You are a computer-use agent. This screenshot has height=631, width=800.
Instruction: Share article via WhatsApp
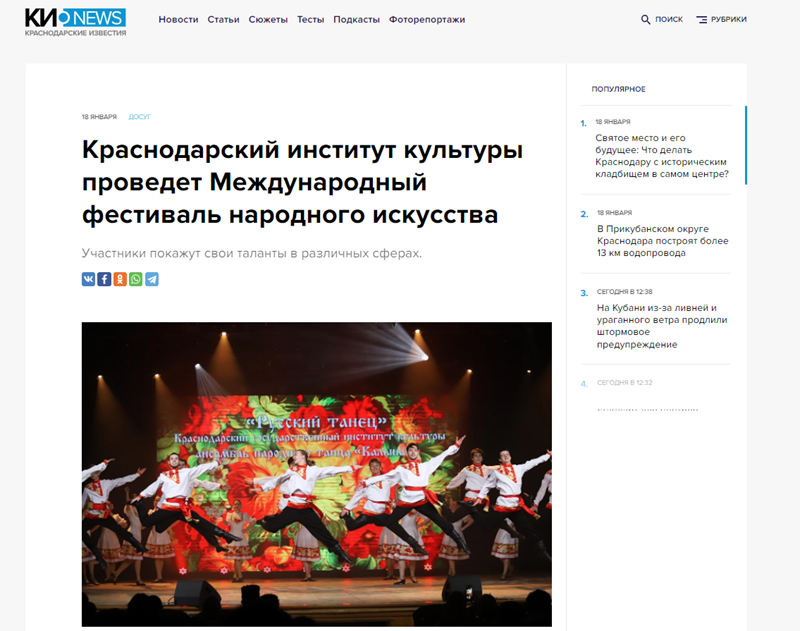(136, 279)
